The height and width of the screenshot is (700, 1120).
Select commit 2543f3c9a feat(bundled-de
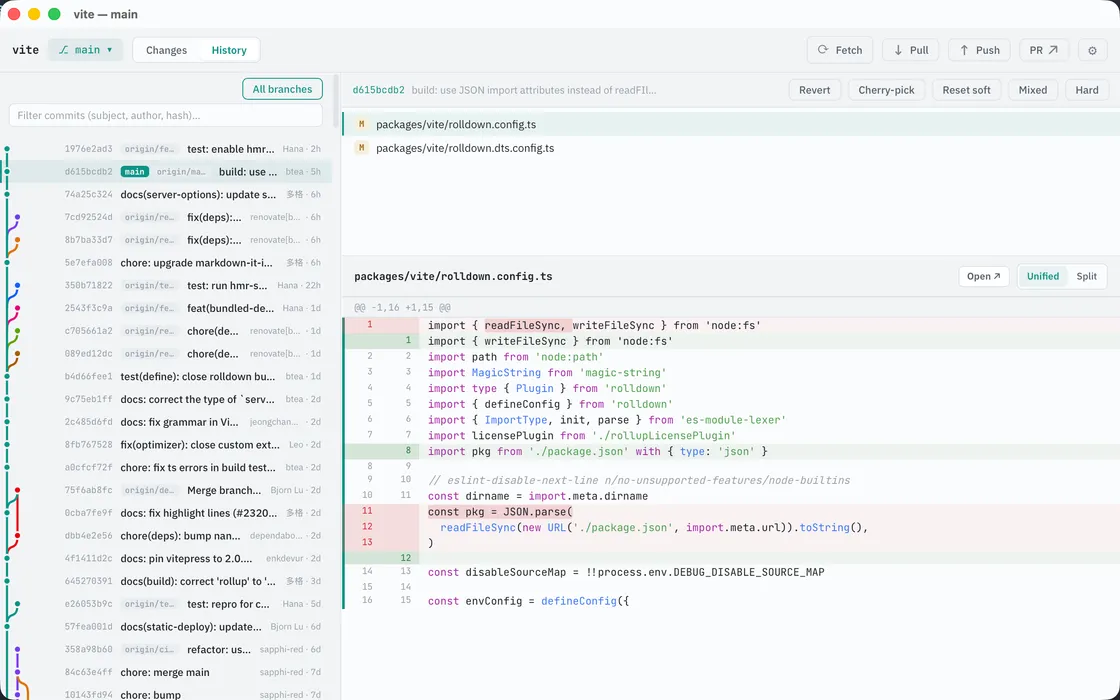tap(166, 308)
